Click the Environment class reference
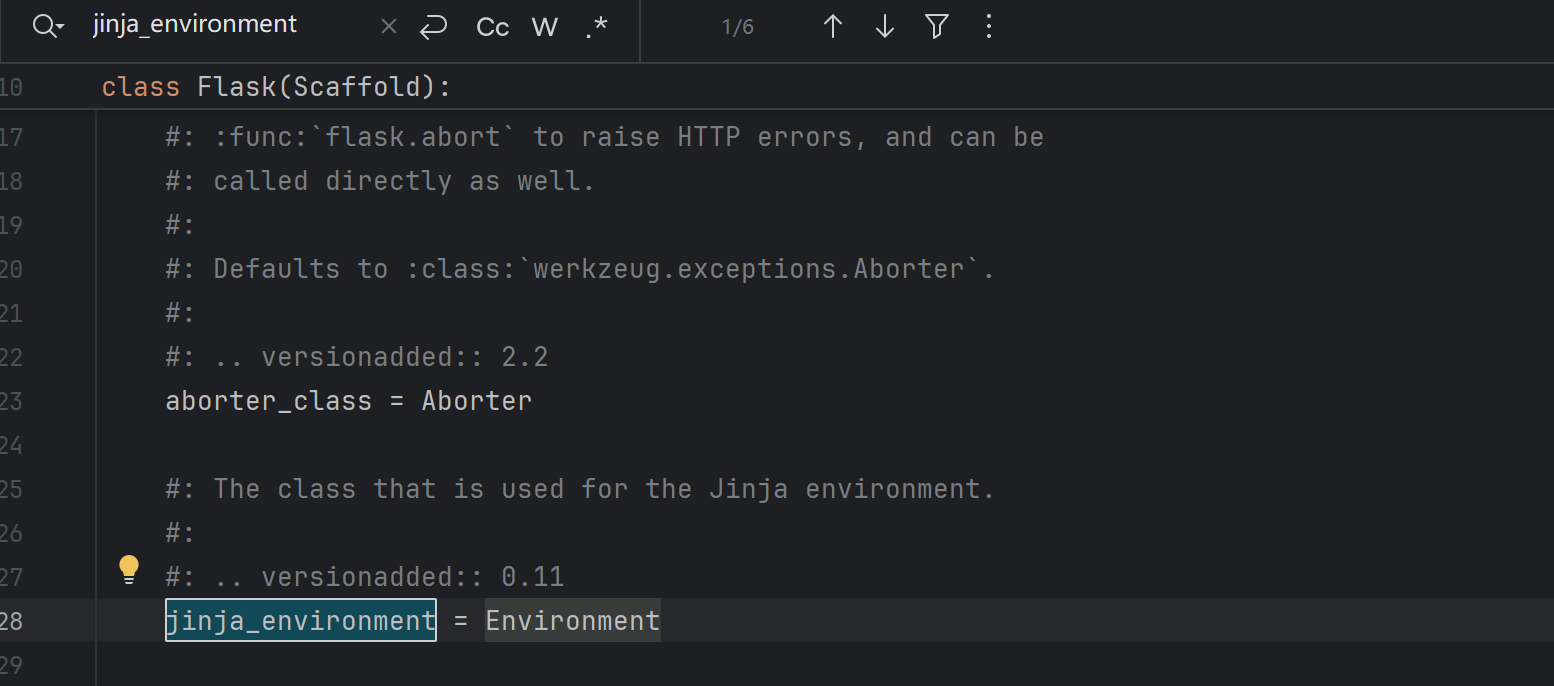 coord(572,621)
